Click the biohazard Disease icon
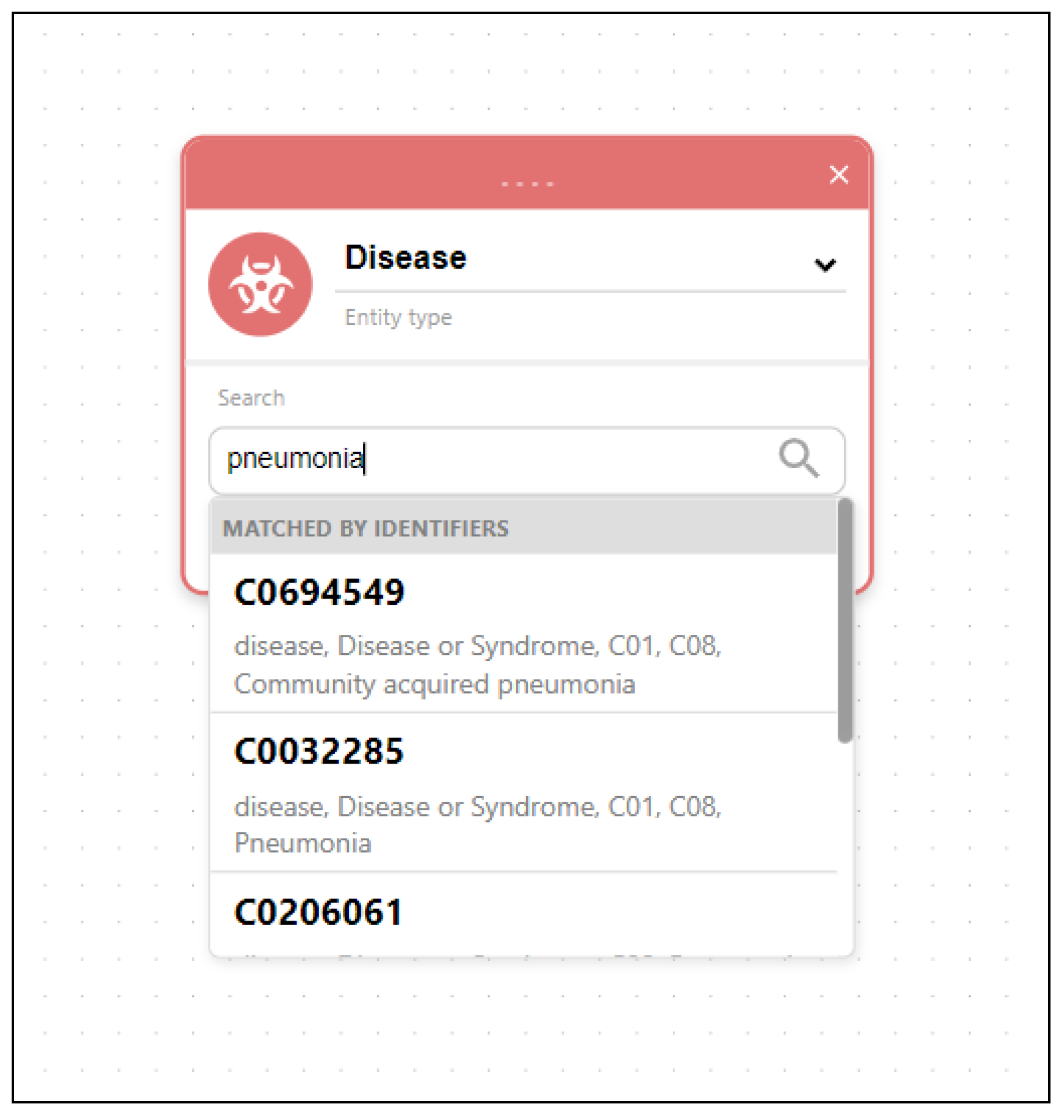 point(260,285)
